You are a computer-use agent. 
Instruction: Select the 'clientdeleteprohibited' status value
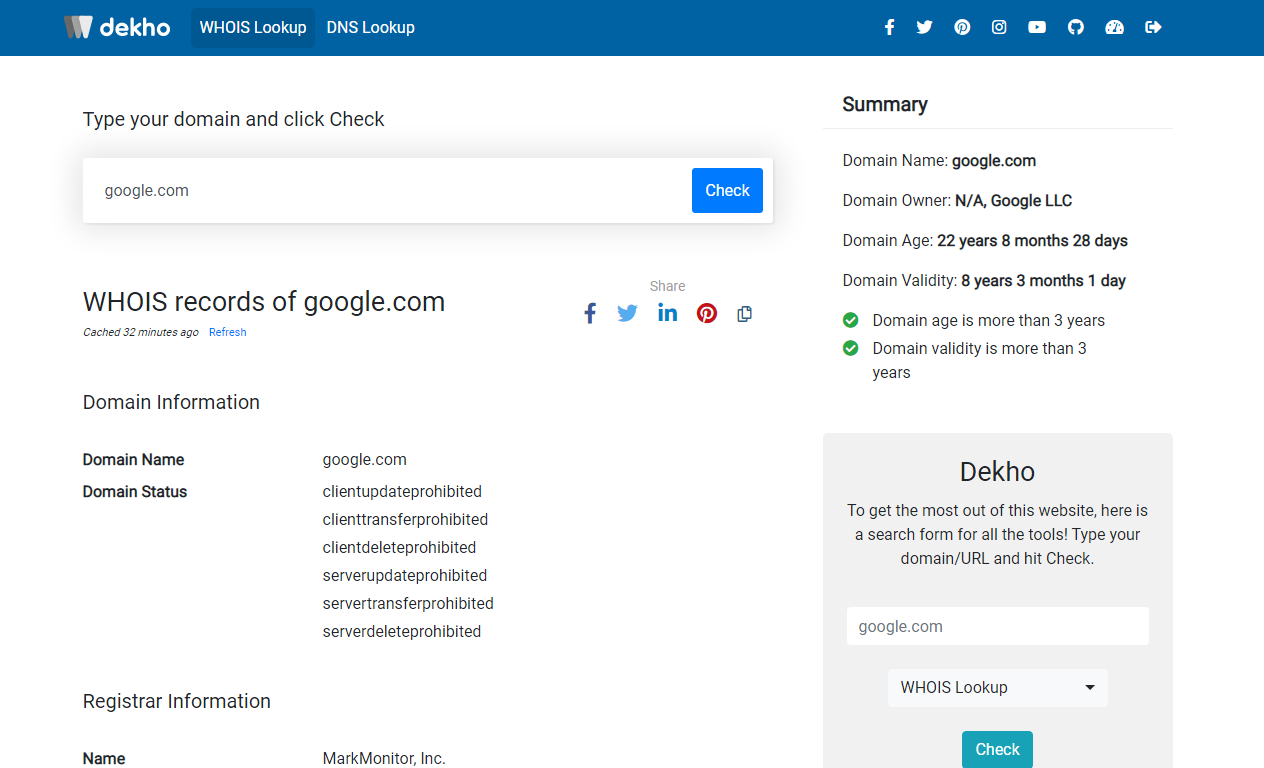tap(399, 548)
